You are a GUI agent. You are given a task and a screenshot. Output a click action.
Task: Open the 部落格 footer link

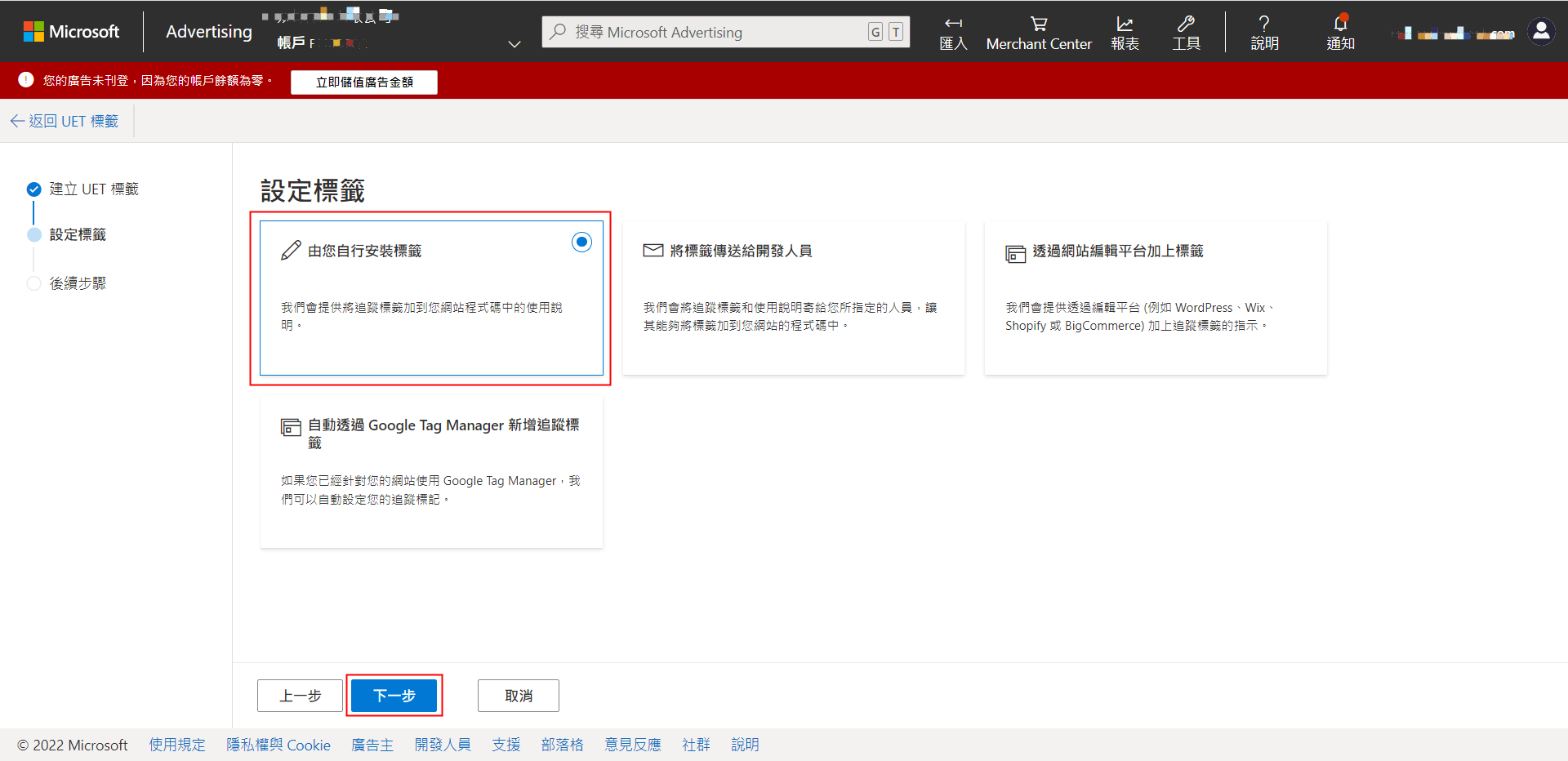pyautogui.click(x=563, y=745)
